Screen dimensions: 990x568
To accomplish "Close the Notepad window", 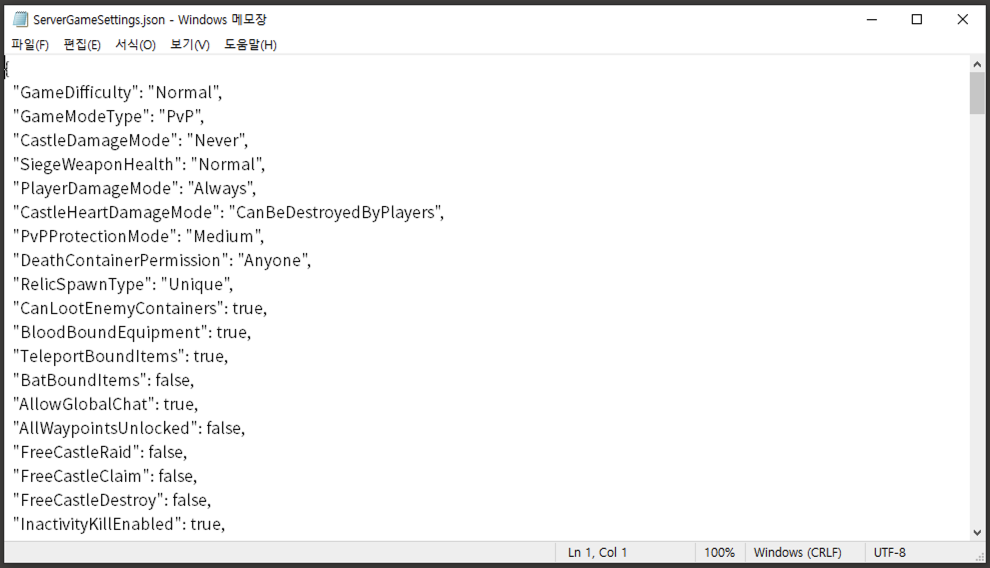I will pyautogui.click(x=962, y=20).
